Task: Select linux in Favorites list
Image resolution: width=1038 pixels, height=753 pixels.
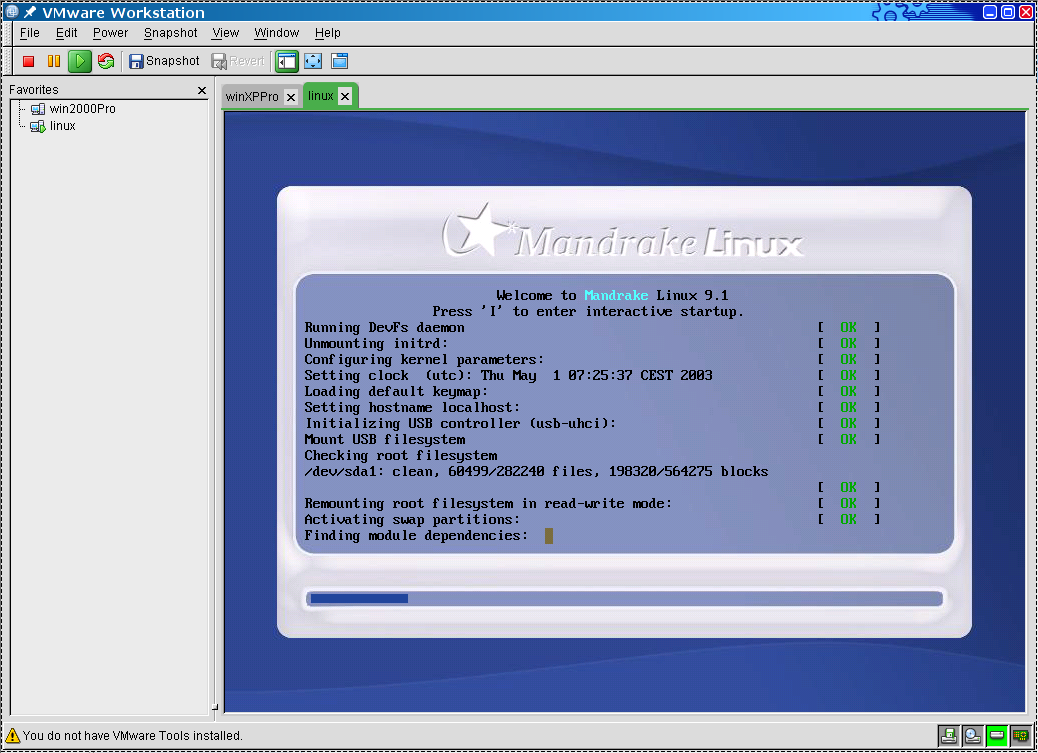Action: (63, 126)
